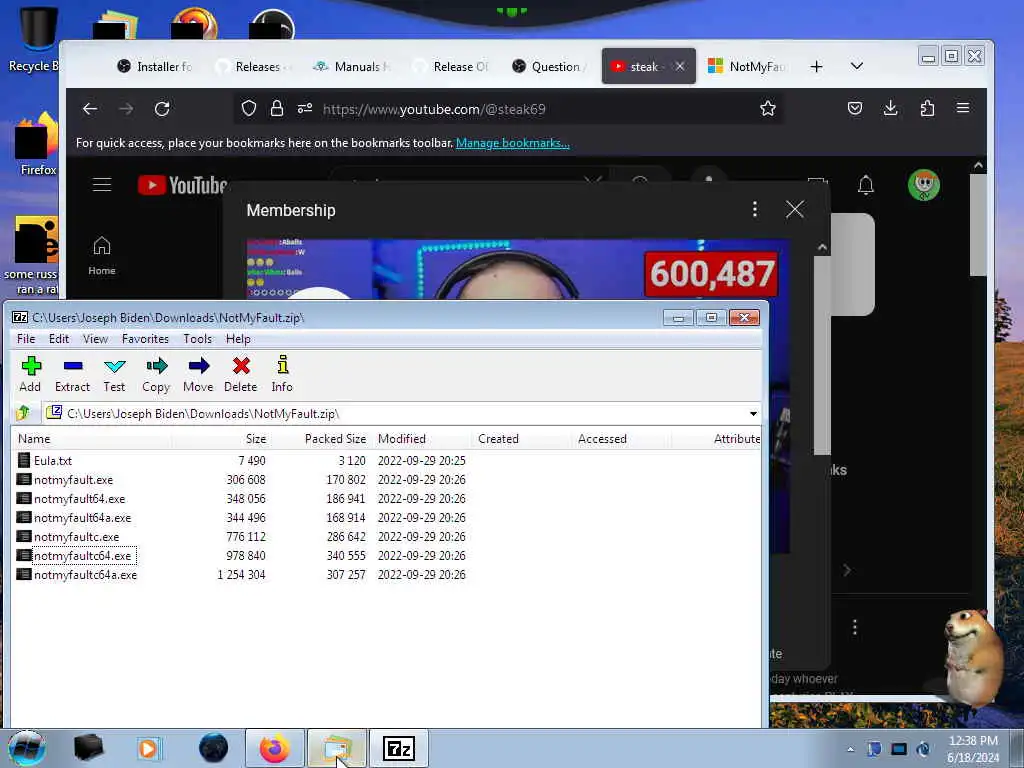This screenshot has width=1024, height=768.
Task: Expand the 7-Zip address path dropdown
Action: tap(753, 414)
